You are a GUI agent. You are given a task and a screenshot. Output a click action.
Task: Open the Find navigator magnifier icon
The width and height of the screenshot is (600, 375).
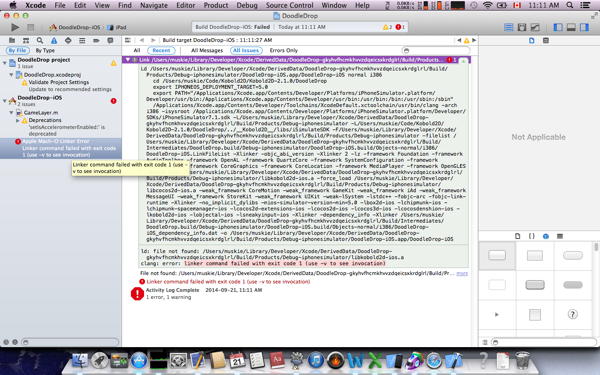(x=40, y=40)
